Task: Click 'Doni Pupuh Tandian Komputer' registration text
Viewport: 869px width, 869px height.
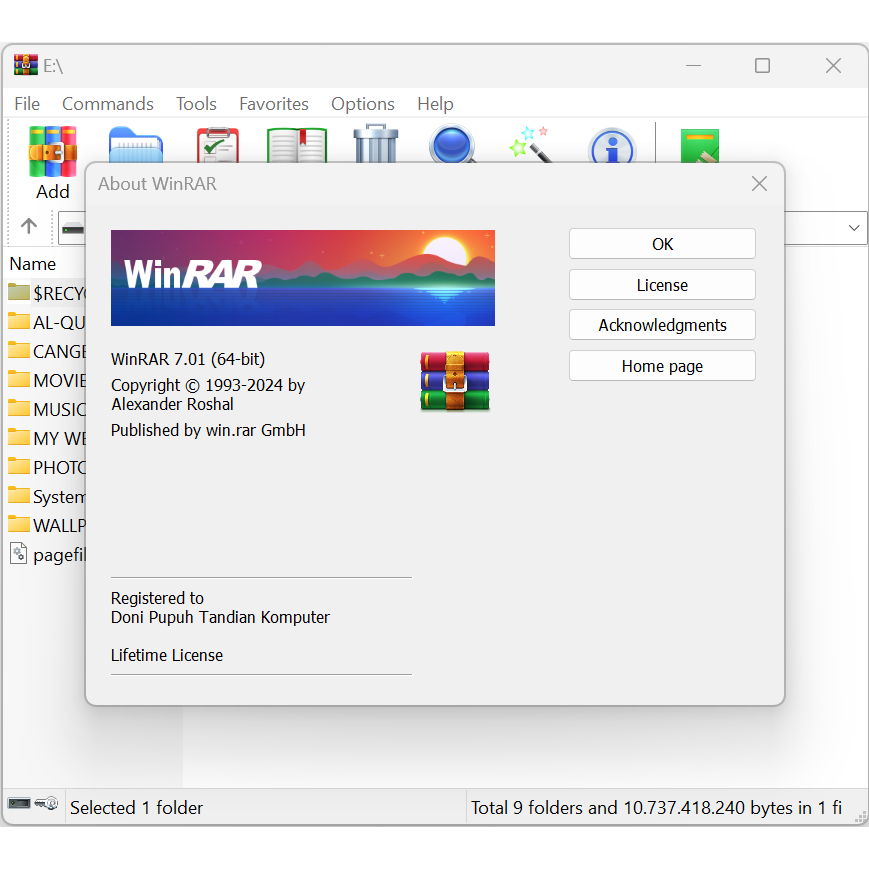Action: (220, 617)
